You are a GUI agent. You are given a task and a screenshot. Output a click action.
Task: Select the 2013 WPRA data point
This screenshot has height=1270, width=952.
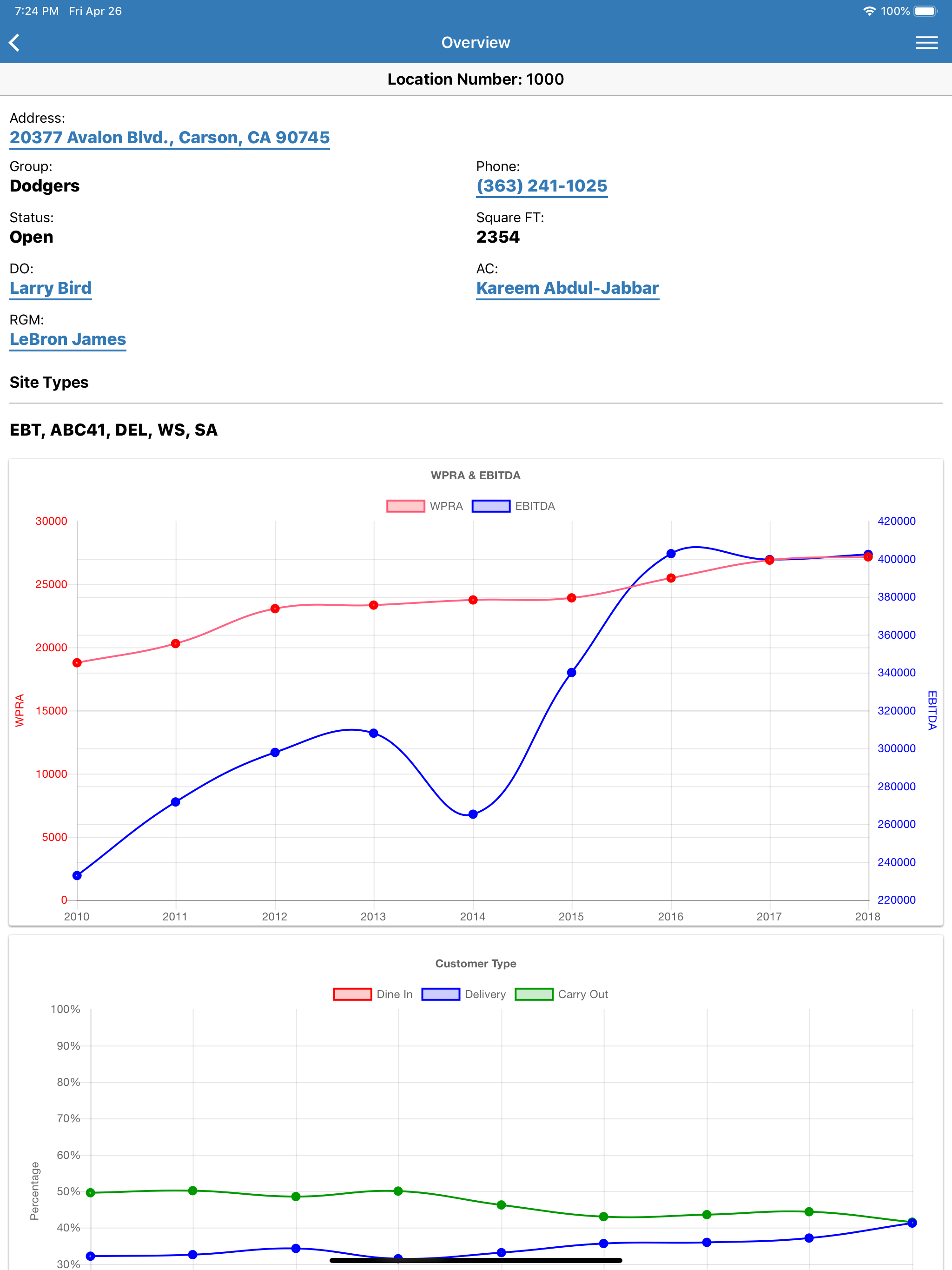(x=374, y=605)
